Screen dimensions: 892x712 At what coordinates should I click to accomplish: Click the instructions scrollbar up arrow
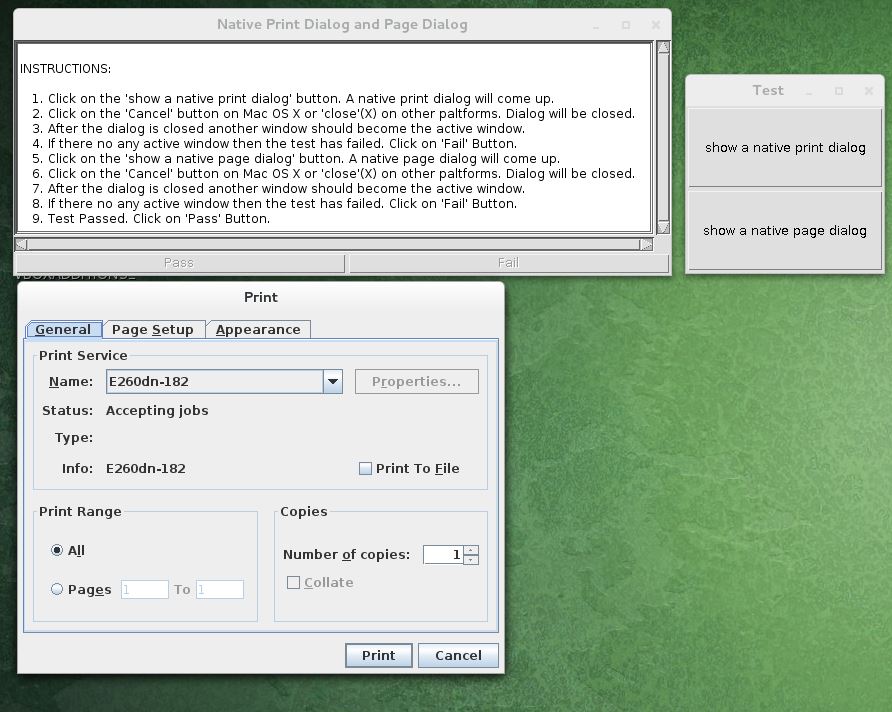click(661, 48)
